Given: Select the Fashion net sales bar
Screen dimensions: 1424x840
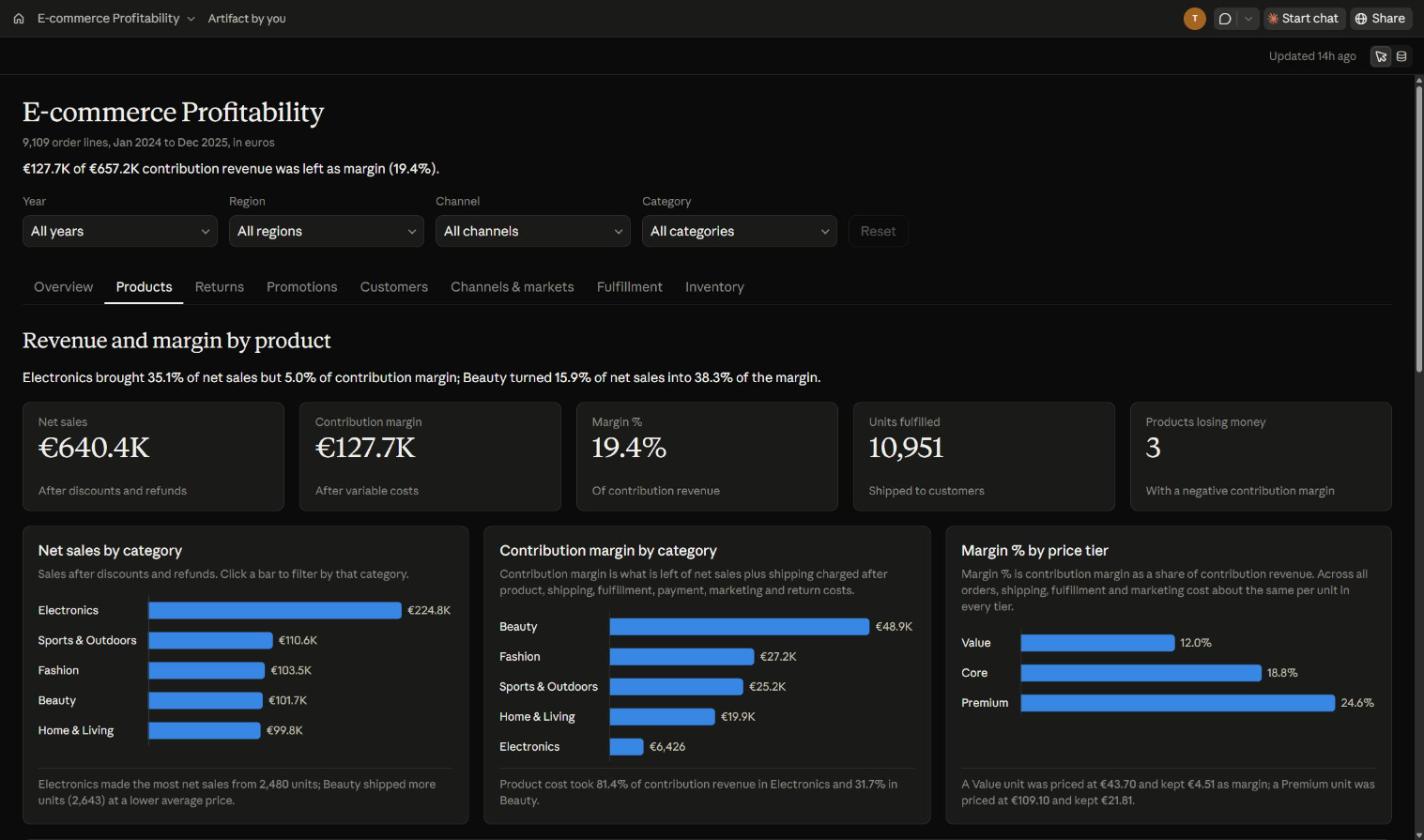Looking at the screenshot, I should pyautogui.click(x=207, y=670).
